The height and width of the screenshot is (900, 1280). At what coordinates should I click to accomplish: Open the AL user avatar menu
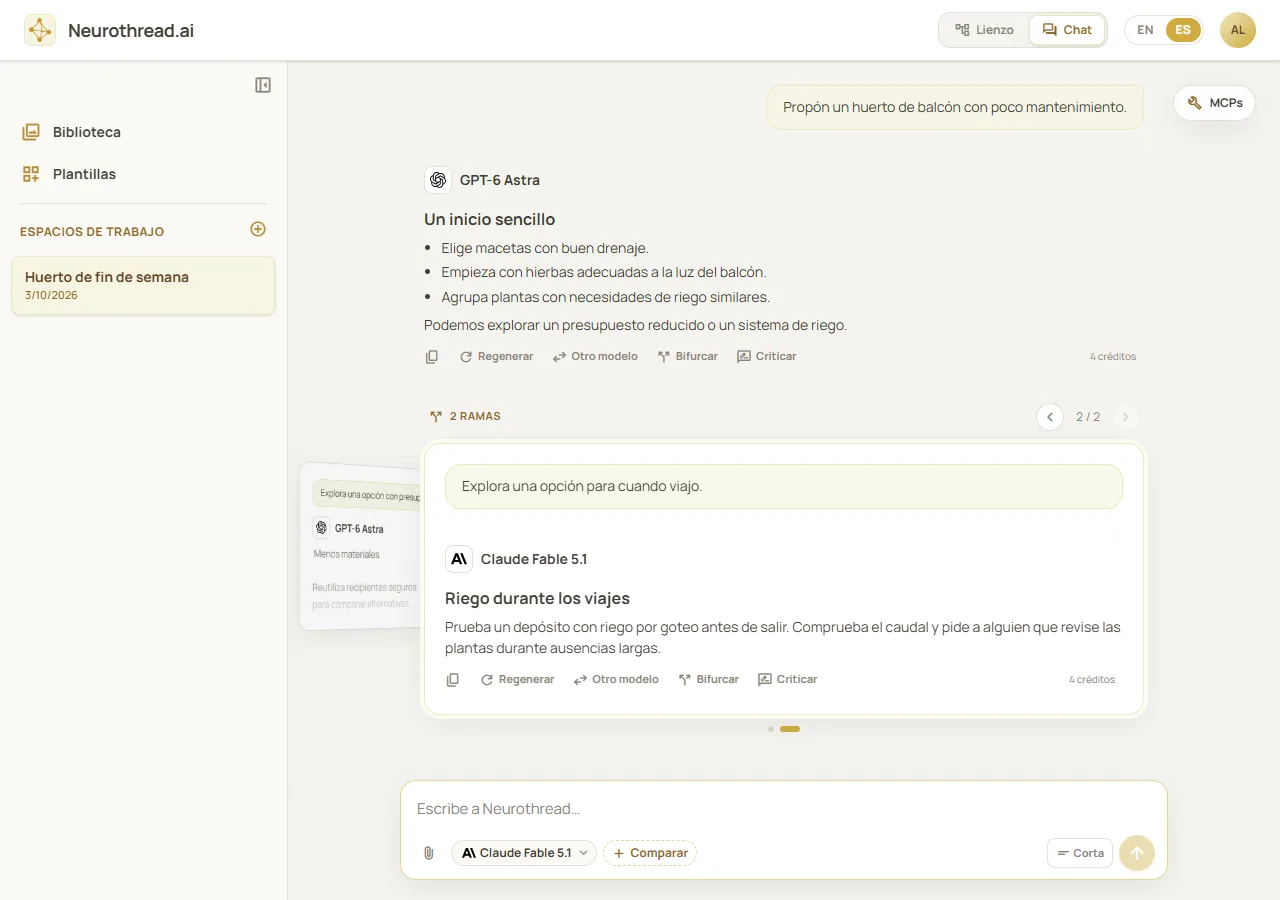click(x=1238, y=30)
